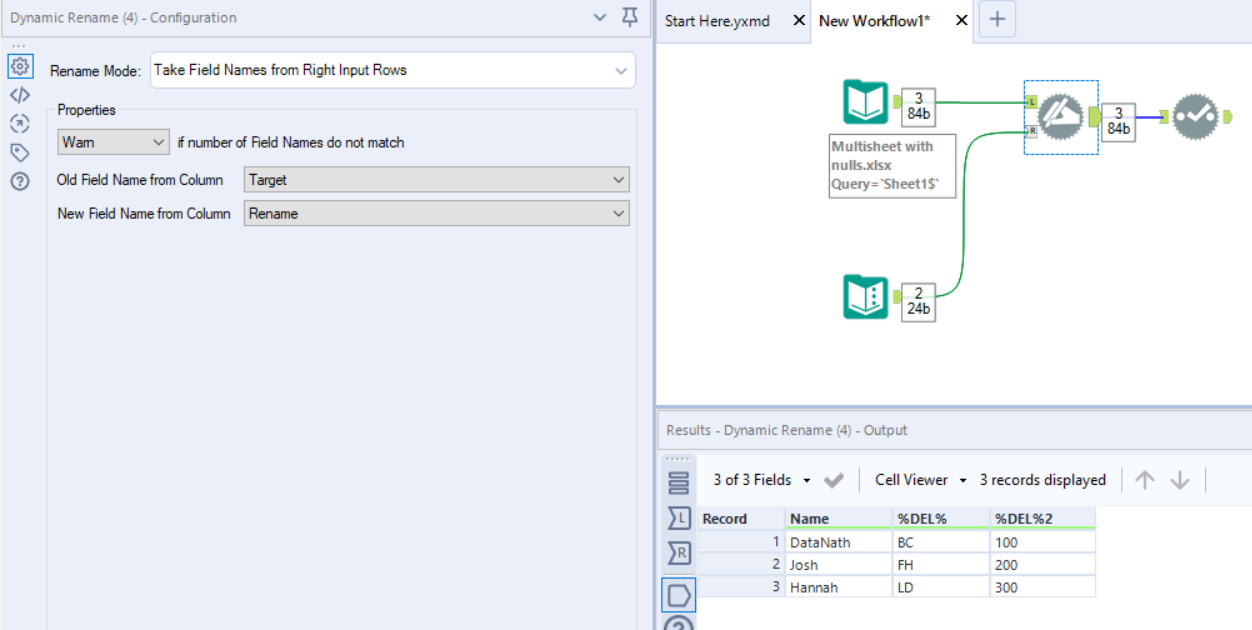Open the XML view icon in left sidebar

point(20,95)
